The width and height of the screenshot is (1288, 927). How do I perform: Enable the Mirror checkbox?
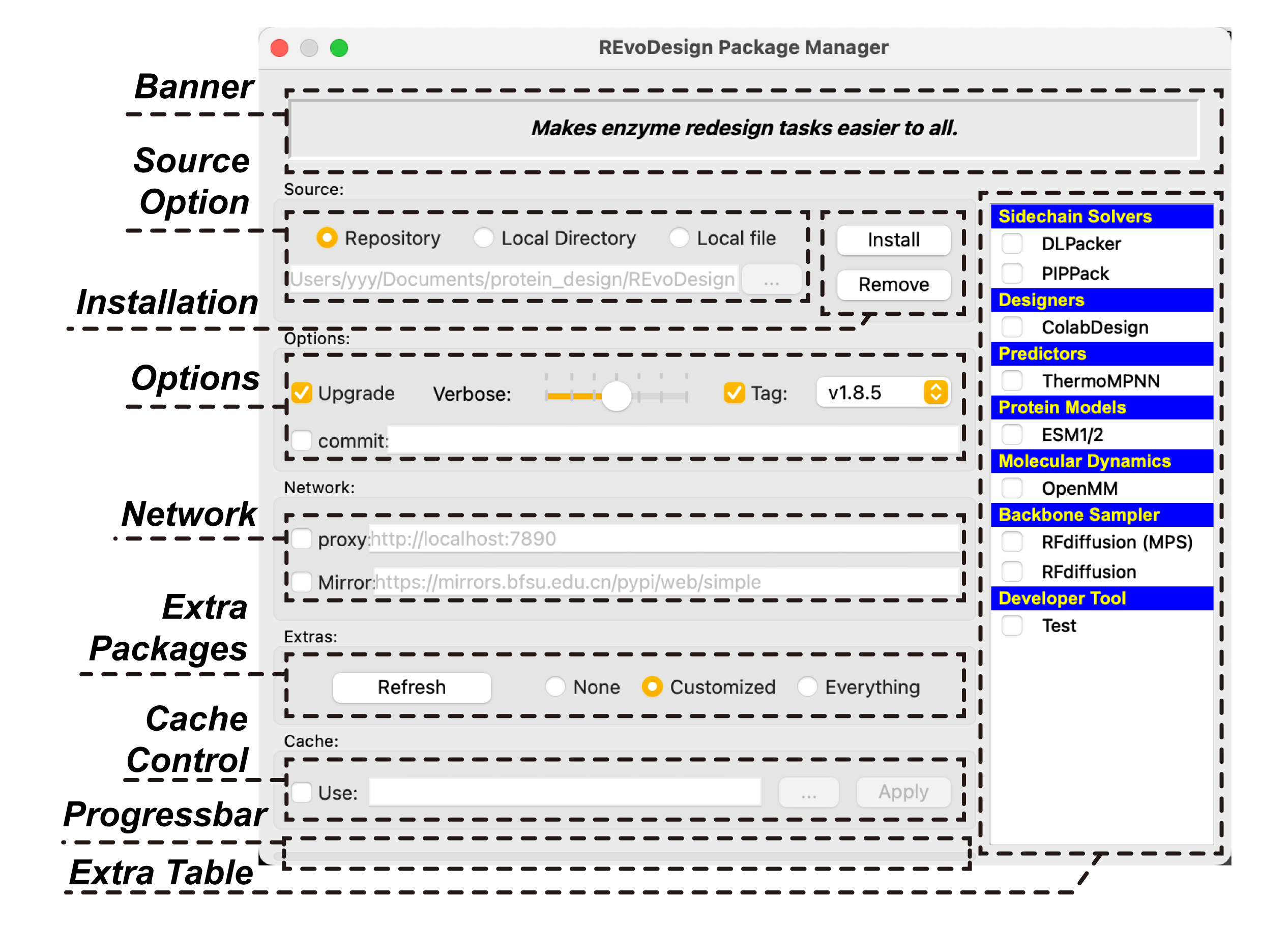click(x=302, y=582)
